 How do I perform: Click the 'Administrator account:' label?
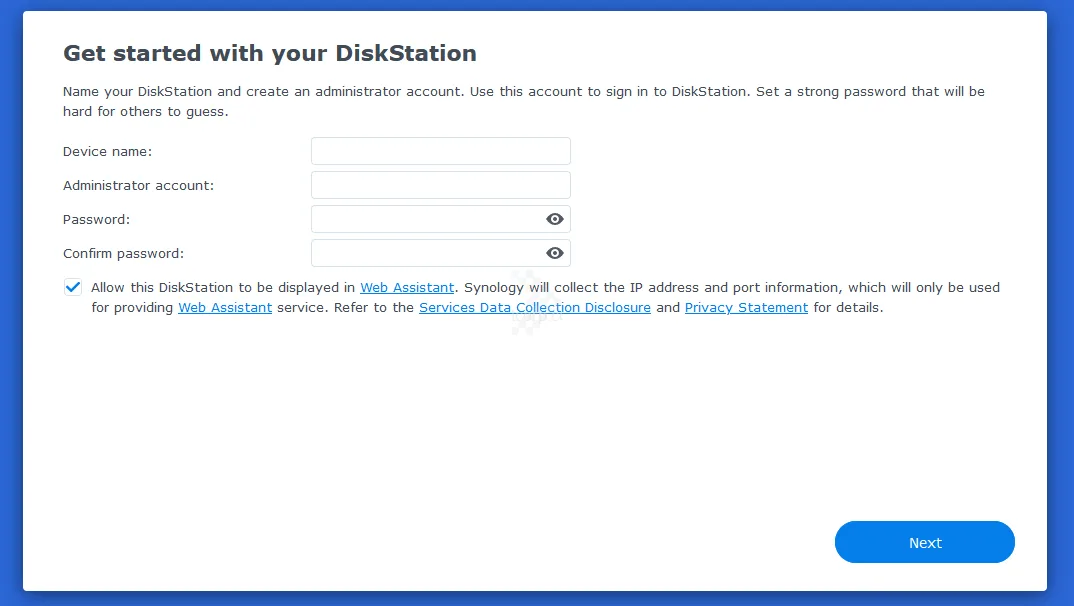(138, 185)
